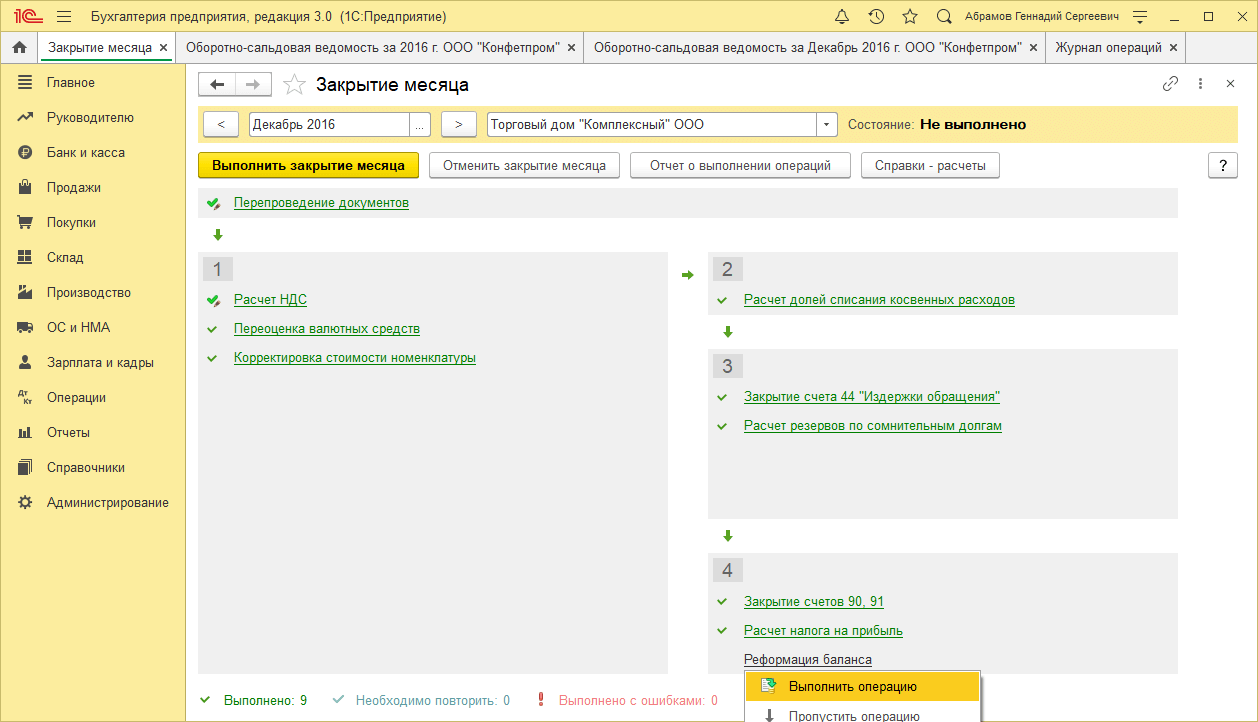The height and width of the screenshot is (722, 1258).
Task: Click the search magnifier icon
Action: [x=944, y=17]
